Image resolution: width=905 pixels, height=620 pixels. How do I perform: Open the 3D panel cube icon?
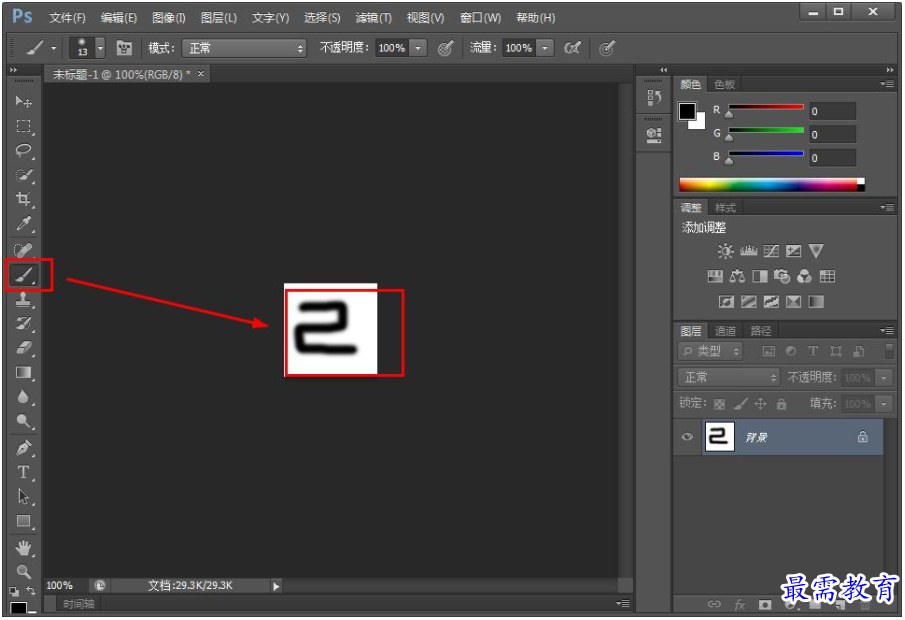[x=654, y=135]
